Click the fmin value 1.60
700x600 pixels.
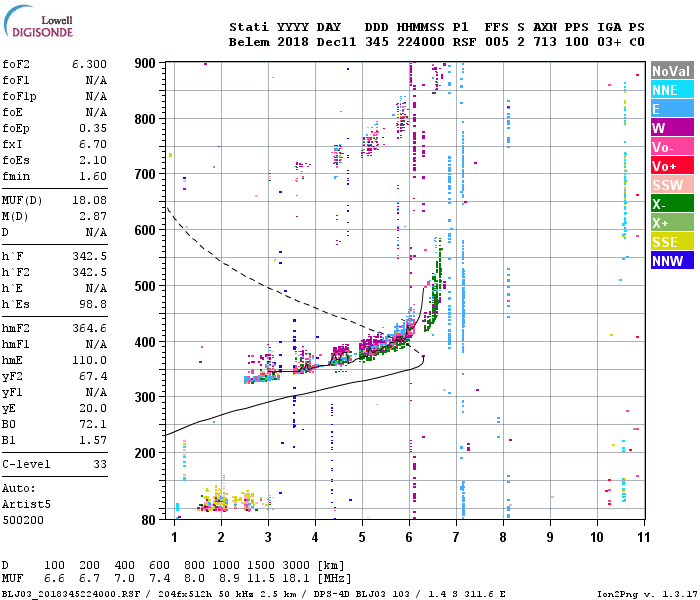(x=93, y=176)
